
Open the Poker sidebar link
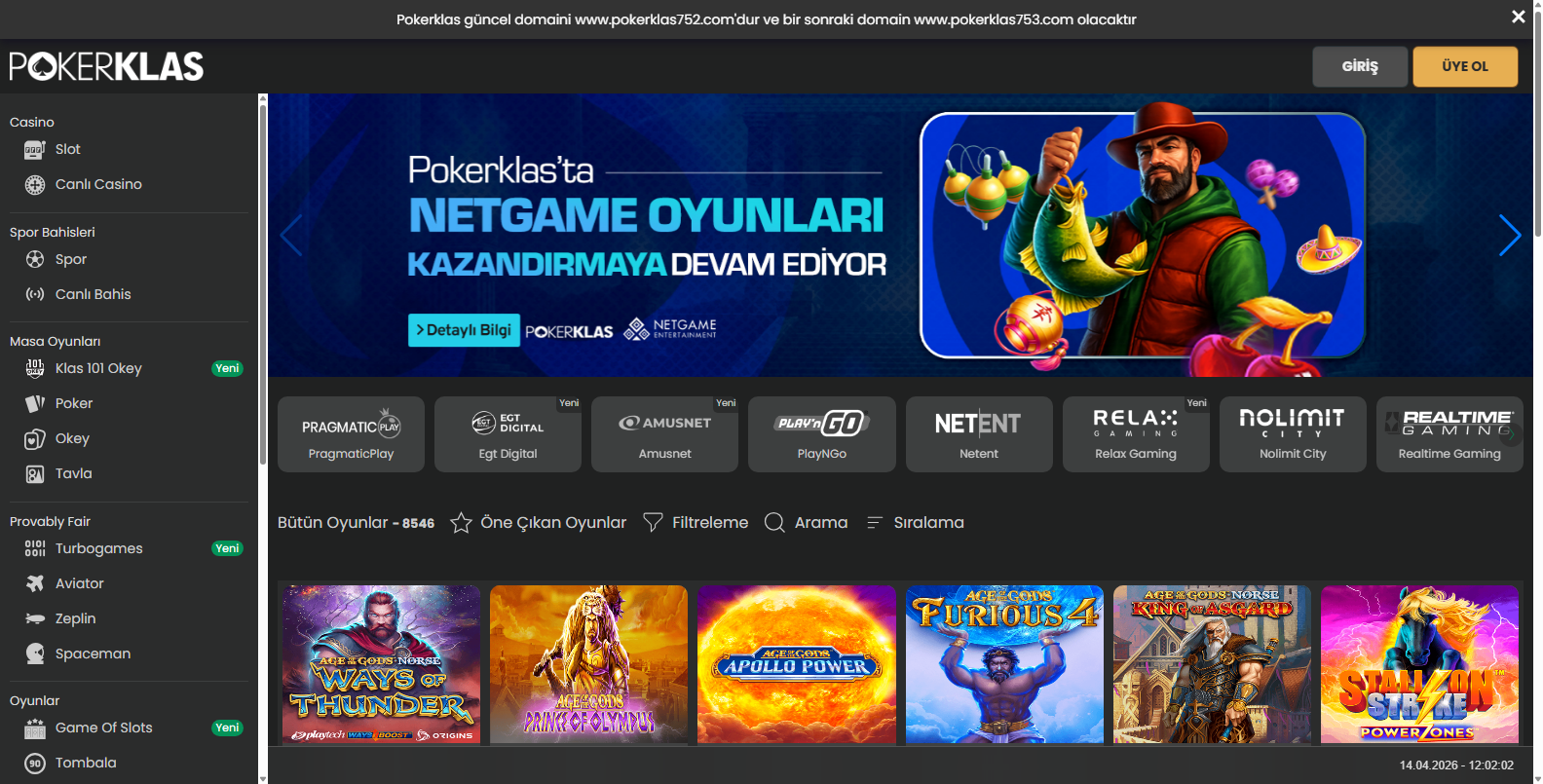[74, 403]
